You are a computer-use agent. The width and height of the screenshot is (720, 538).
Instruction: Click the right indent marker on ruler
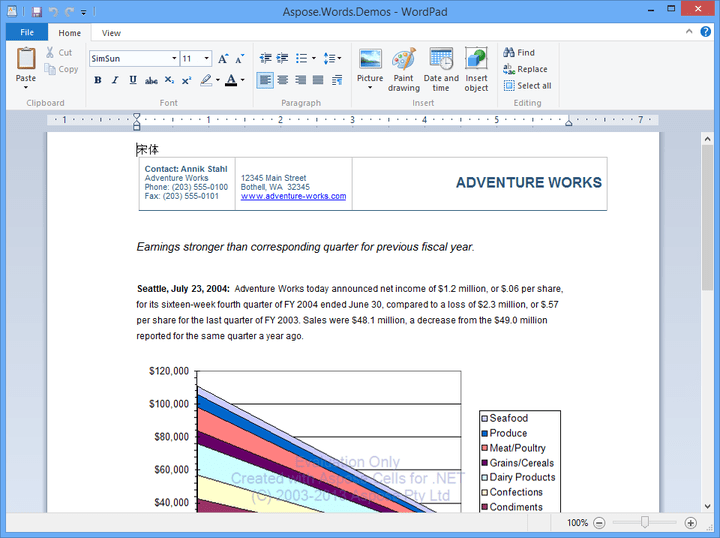568,123
